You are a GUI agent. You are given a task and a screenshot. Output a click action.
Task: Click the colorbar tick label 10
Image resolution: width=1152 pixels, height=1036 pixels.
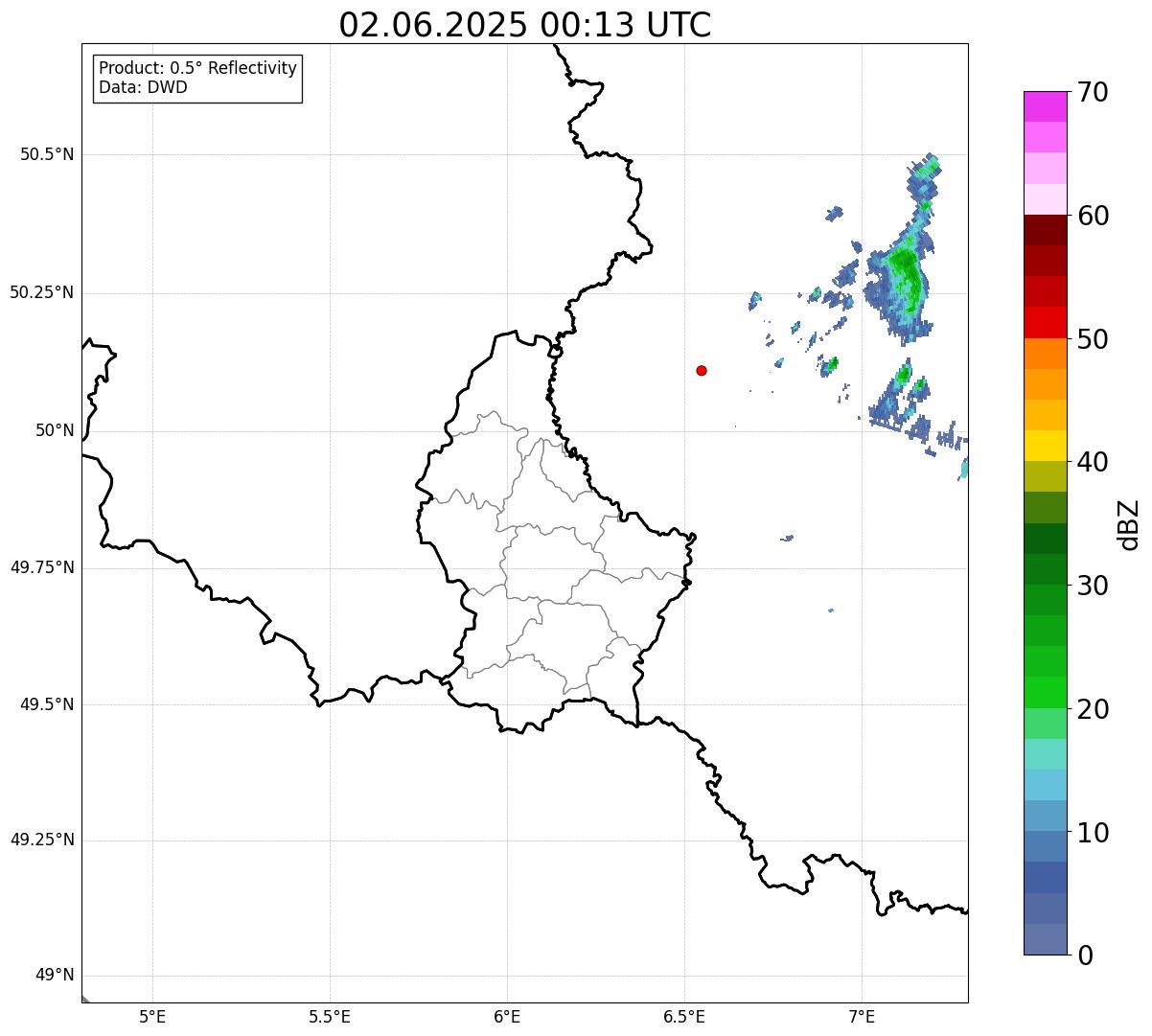1093,832
